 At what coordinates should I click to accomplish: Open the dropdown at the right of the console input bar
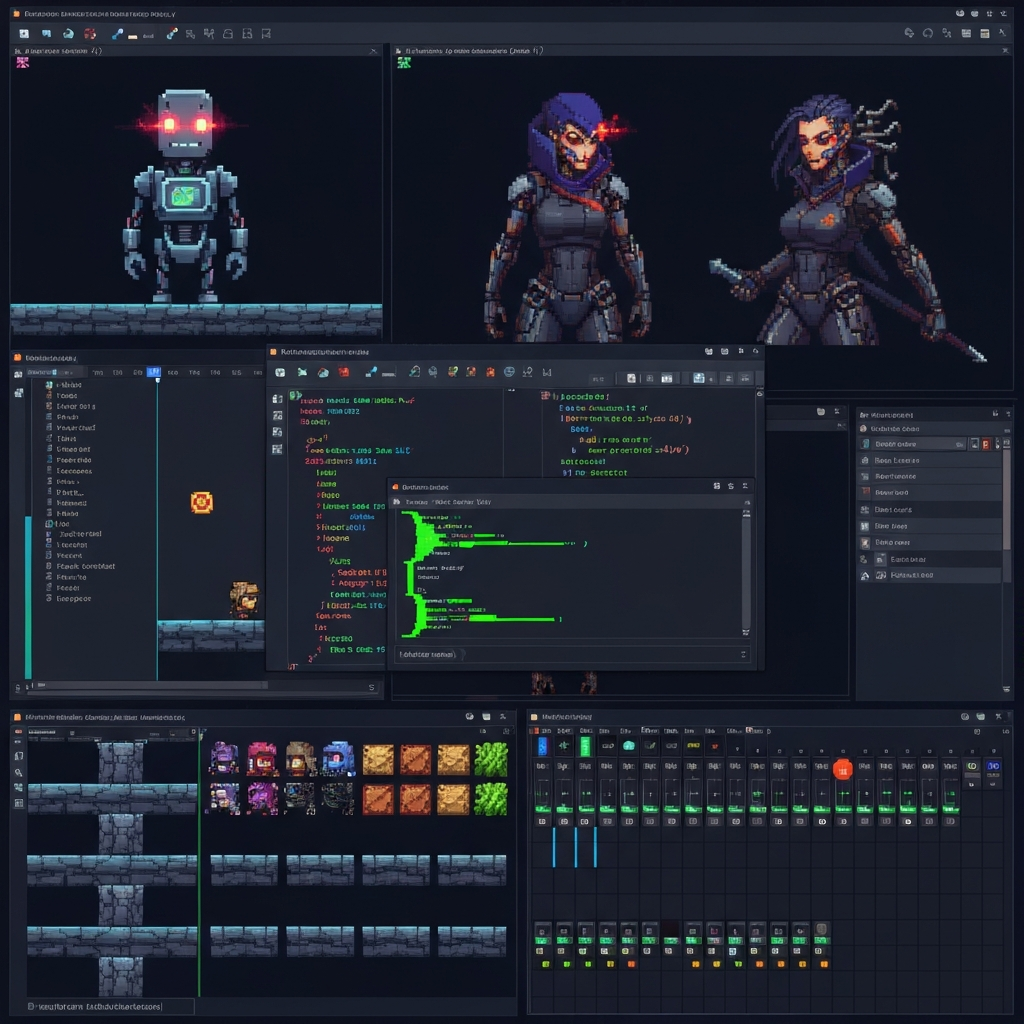coord(743,654)
